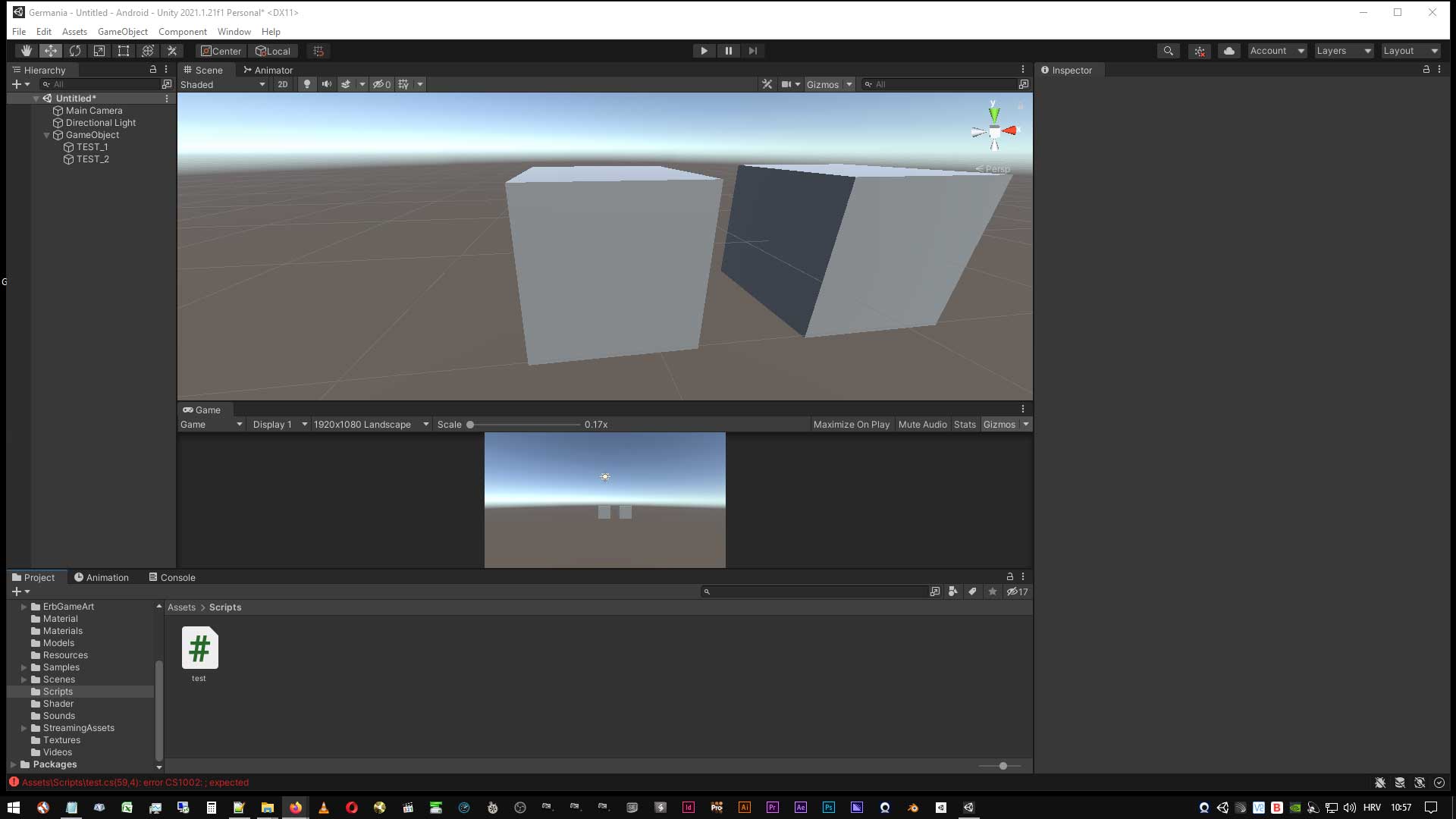Image resolution: width=1456 pixels, height=819 pixels.
Task: Switch handle orientation from Local
Action: pos(273,51)
